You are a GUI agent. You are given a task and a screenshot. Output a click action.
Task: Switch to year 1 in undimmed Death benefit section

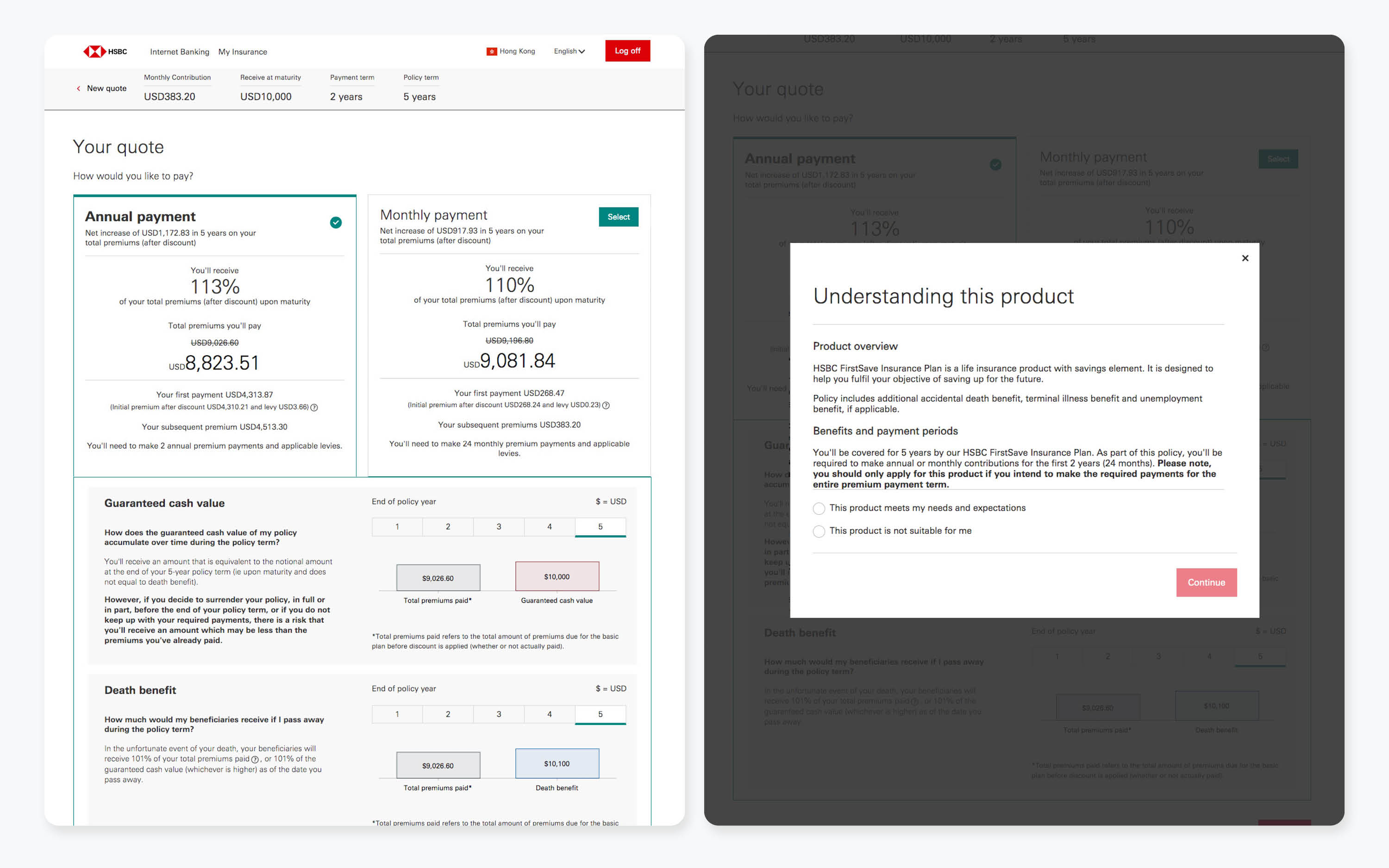click(x=397, y=714)
